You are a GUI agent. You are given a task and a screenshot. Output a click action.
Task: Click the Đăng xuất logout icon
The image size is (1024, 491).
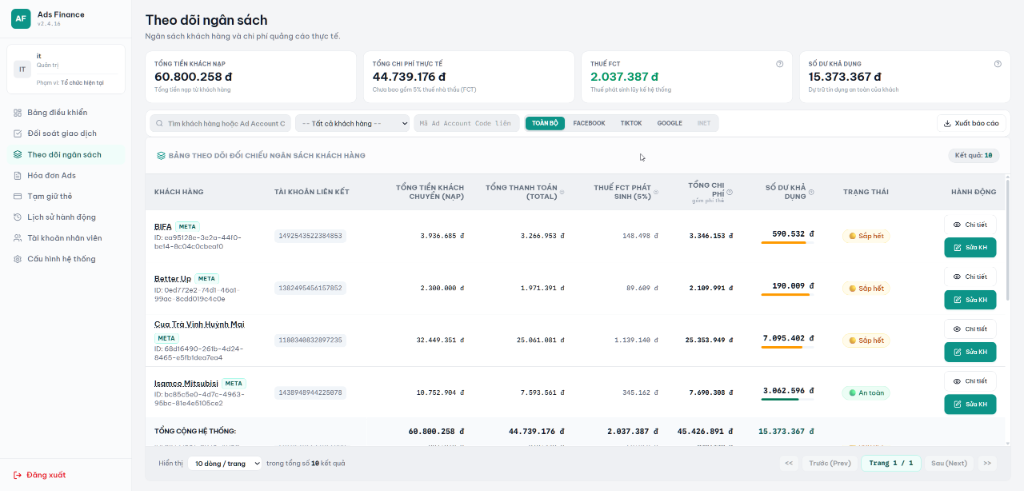pos(18,475)
